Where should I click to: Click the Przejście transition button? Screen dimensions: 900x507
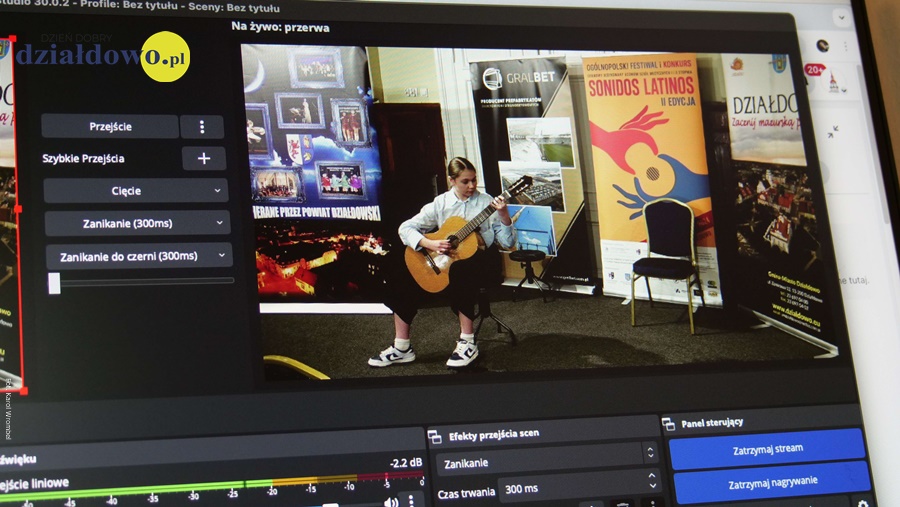110,126
